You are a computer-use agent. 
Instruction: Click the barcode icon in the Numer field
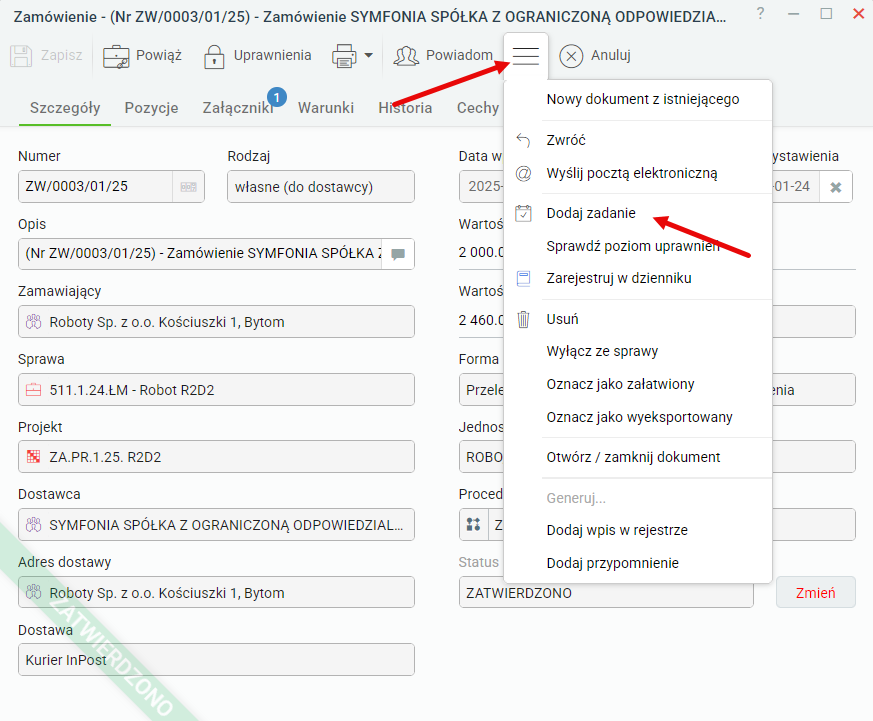click(189, 187)
